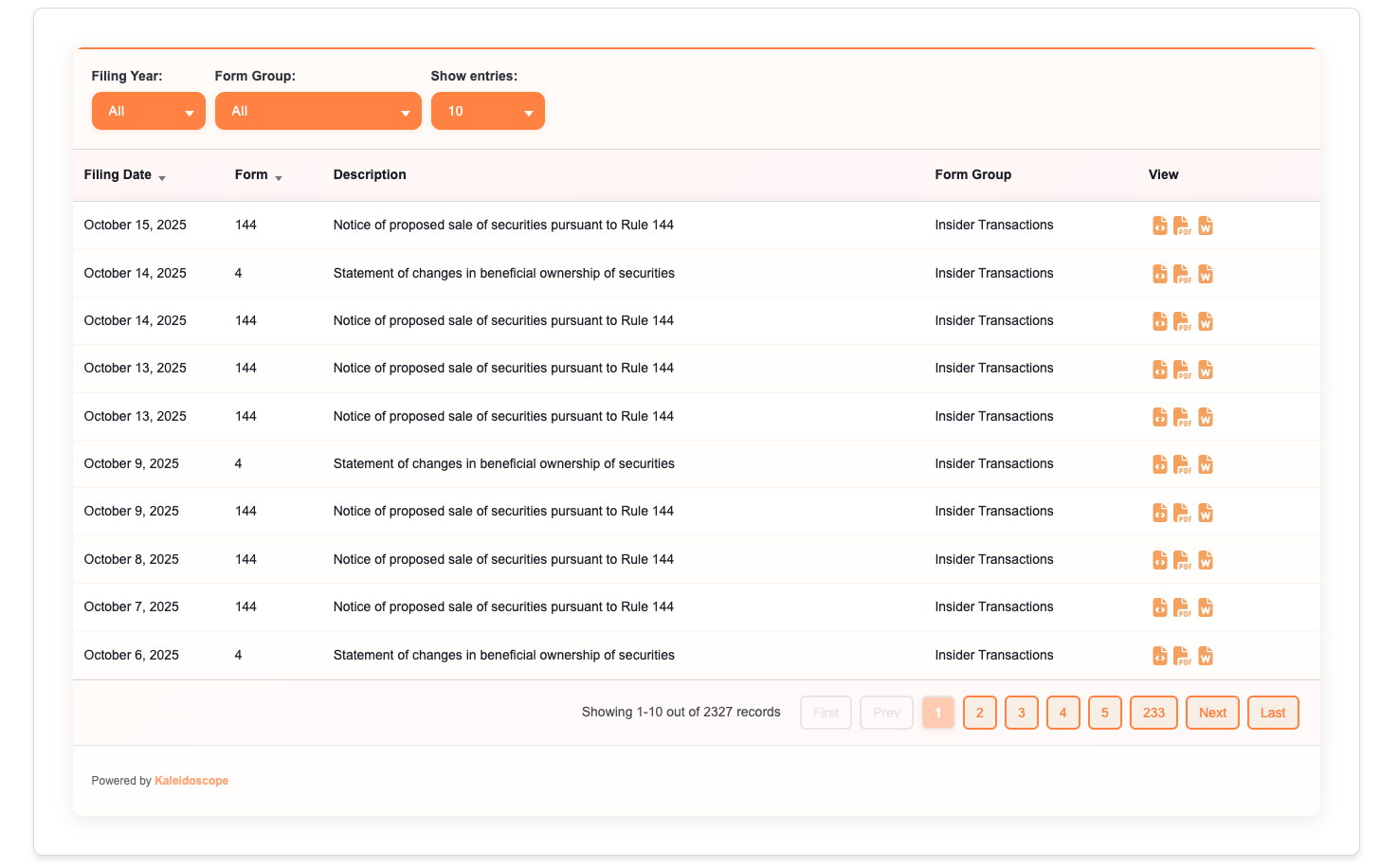View PDF of October 8 Rule 144 filing

pyautogui.click(x=1183, y=560)
